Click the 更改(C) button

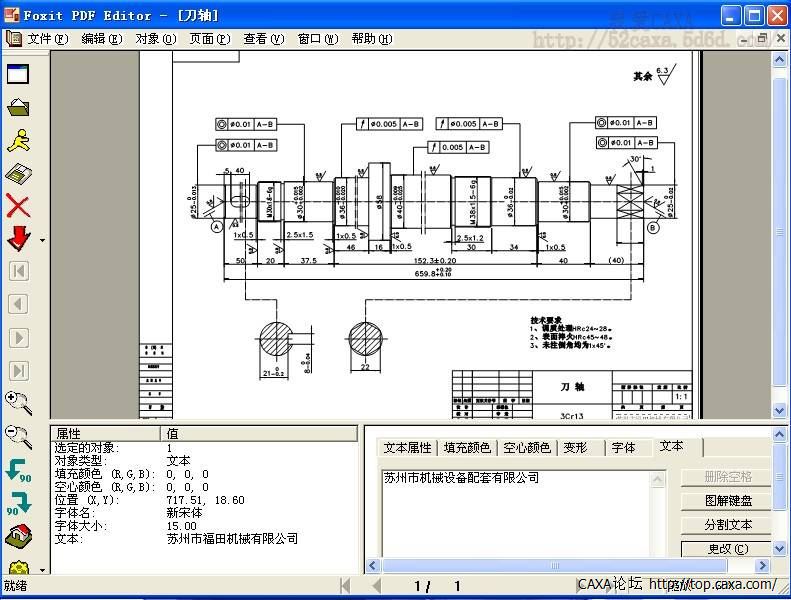click(x=727, y=549)
